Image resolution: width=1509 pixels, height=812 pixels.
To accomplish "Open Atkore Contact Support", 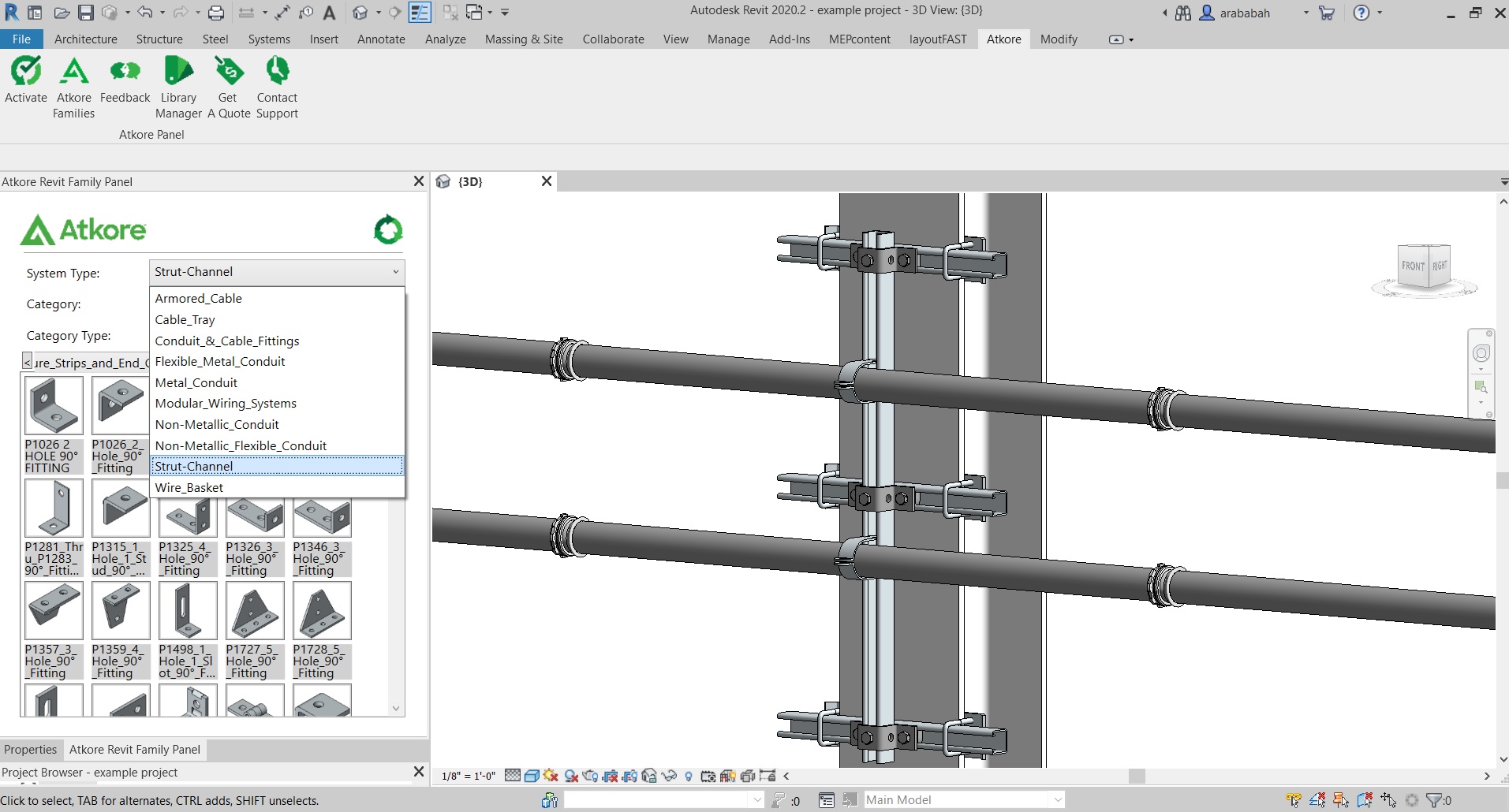I will [x=276, y=87].
